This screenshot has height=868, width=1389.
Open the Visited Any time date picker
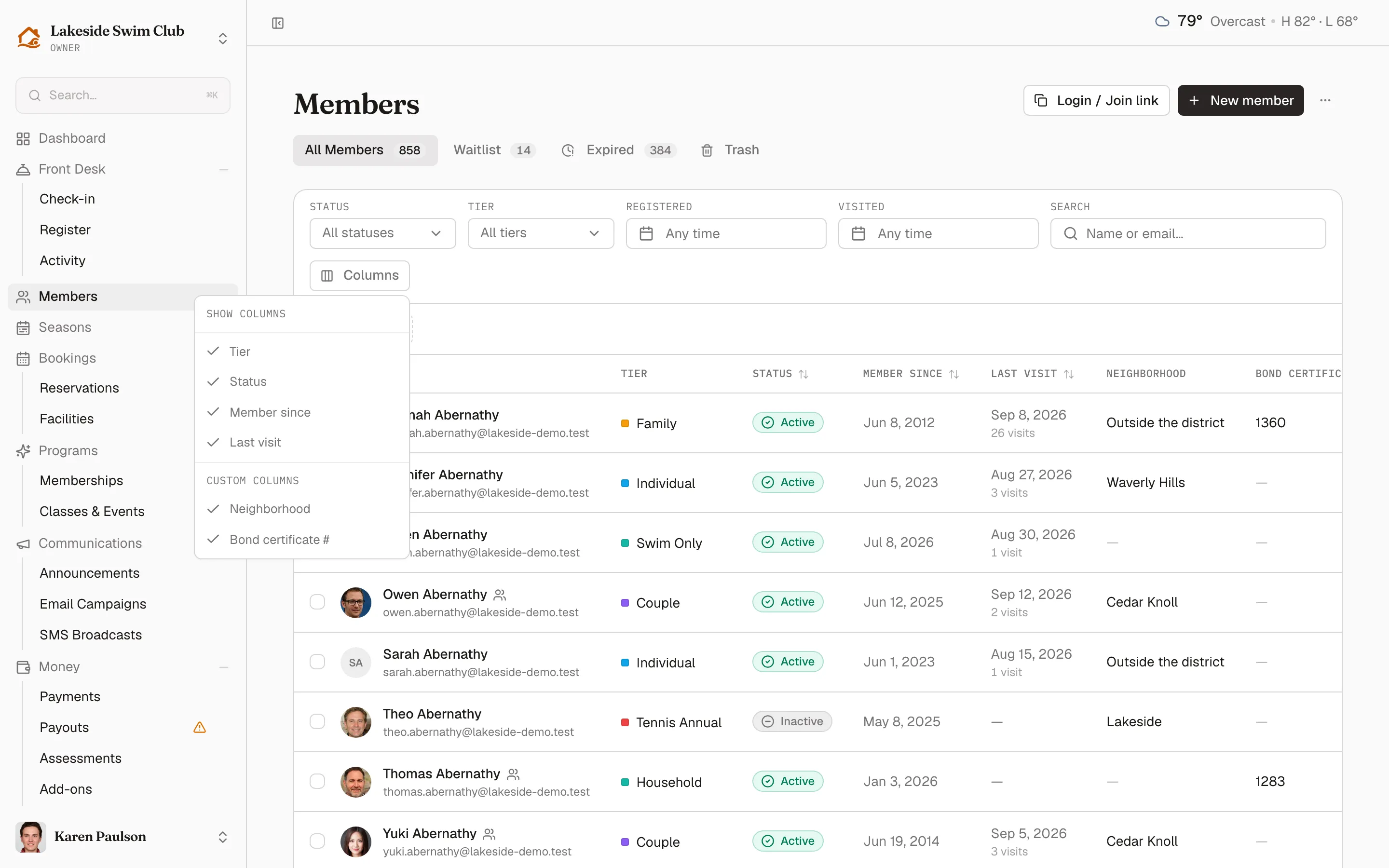[938, 233]
